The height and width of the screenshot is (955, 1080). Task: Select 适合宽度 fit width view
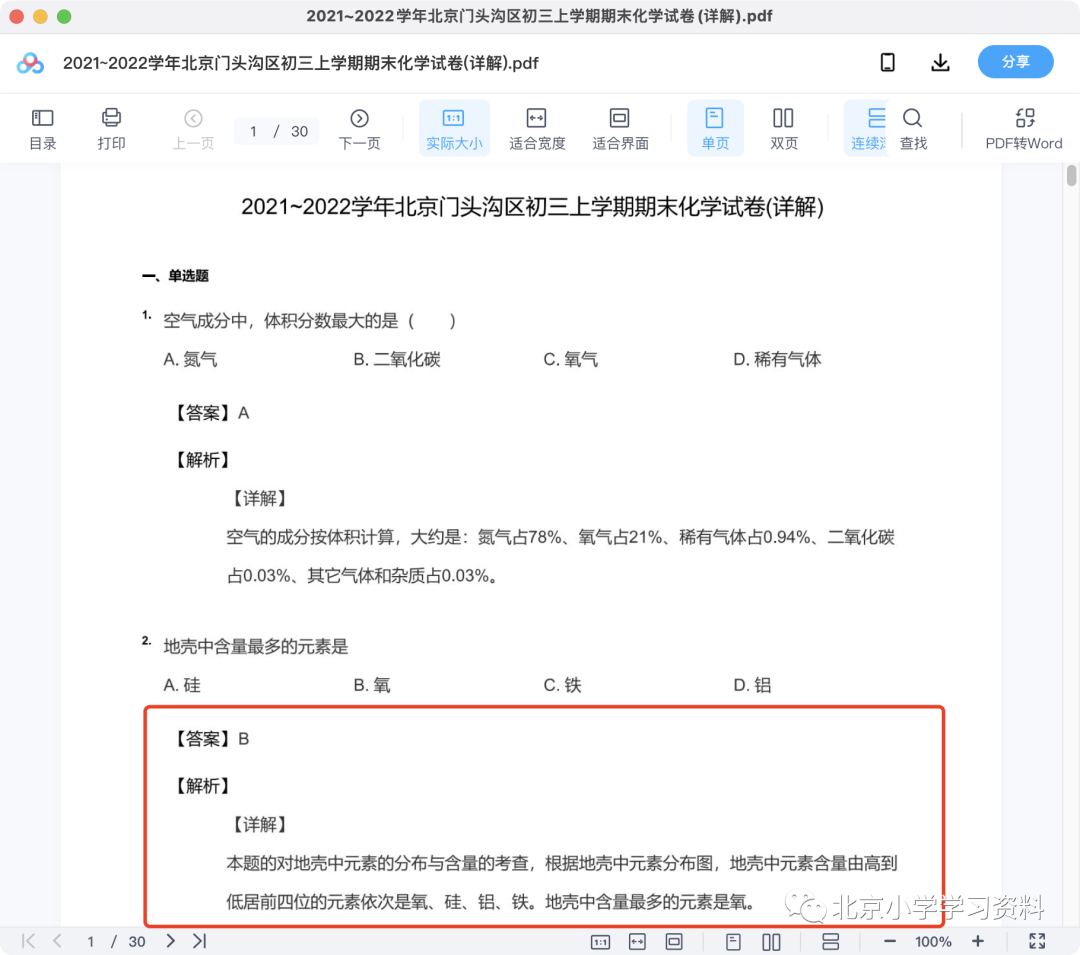coord(537,129)
